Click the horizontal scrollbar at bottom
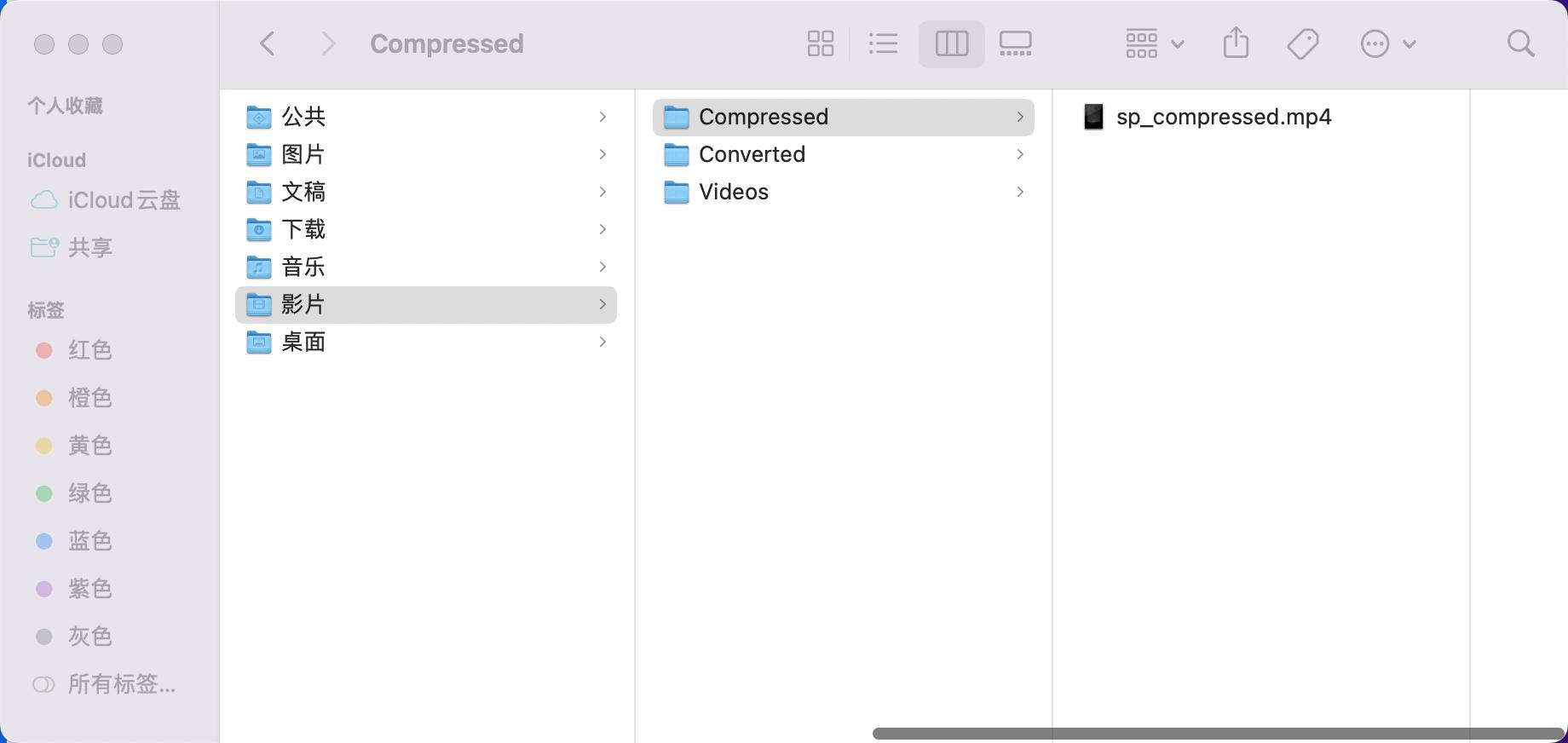This screenshot has height=743, width=1568. pyautogui.click(x=1217, y=734)
